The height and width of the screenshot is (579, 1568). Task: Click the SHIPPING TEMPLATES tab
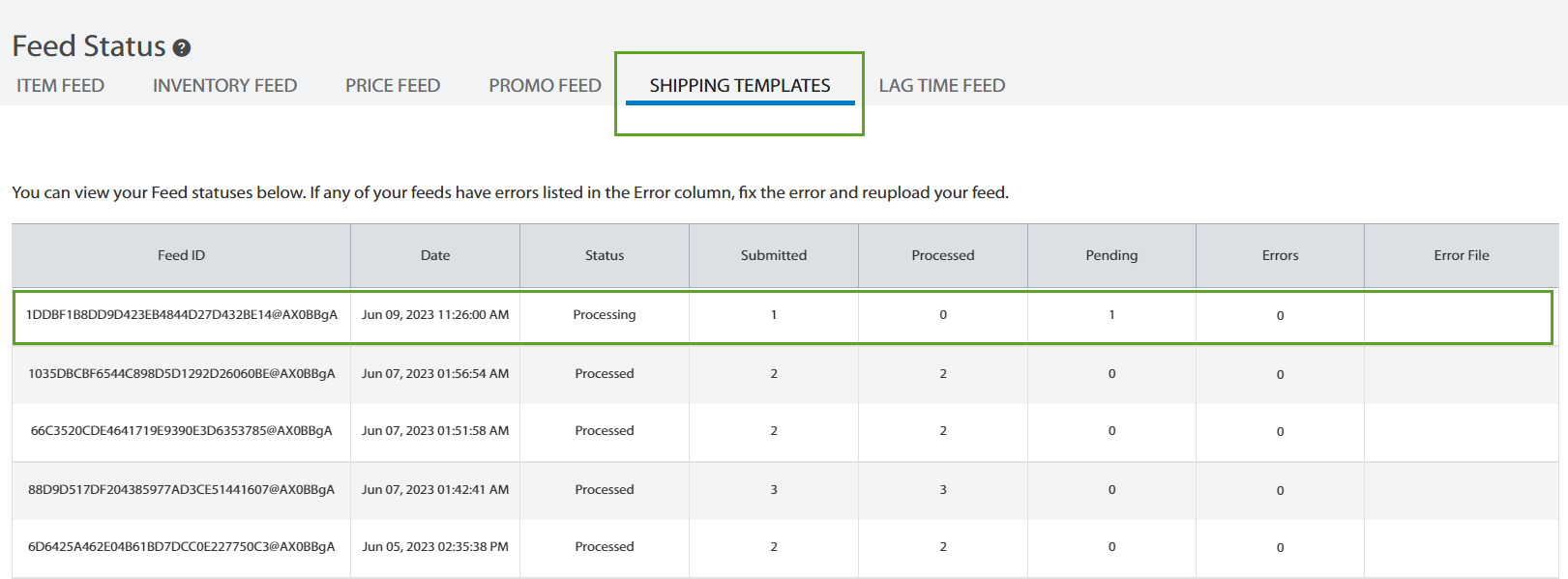coord(740,85)
